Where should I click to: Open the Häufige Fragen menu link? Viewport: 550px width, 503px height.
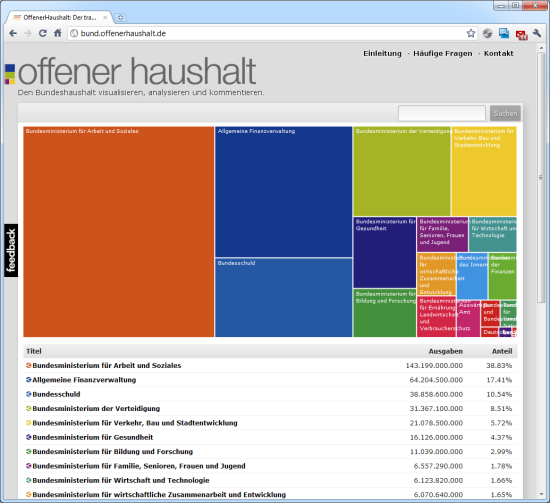(x=443, y=53)
